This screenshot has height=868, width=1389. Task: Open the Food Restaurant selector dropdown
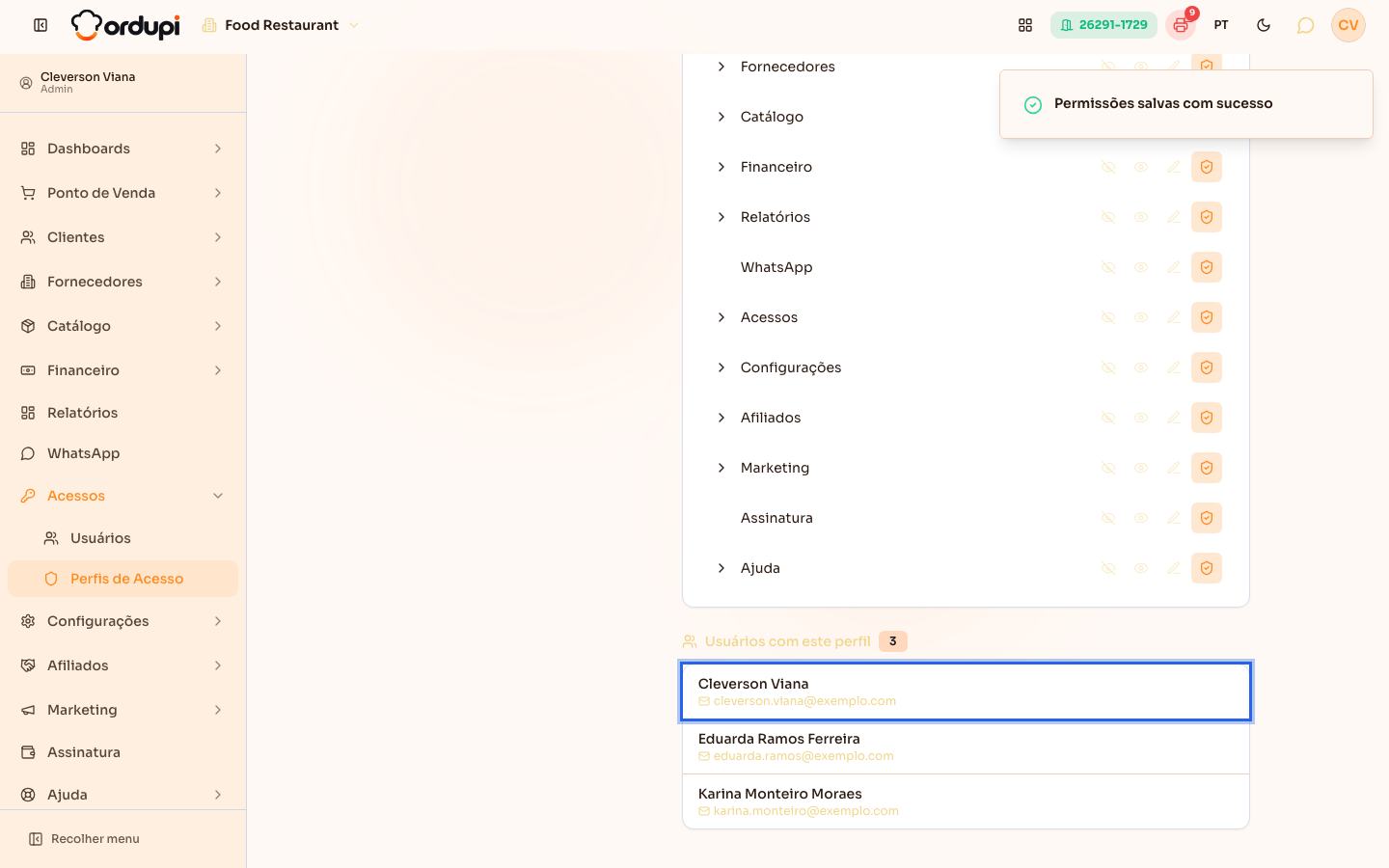[281, 25]
